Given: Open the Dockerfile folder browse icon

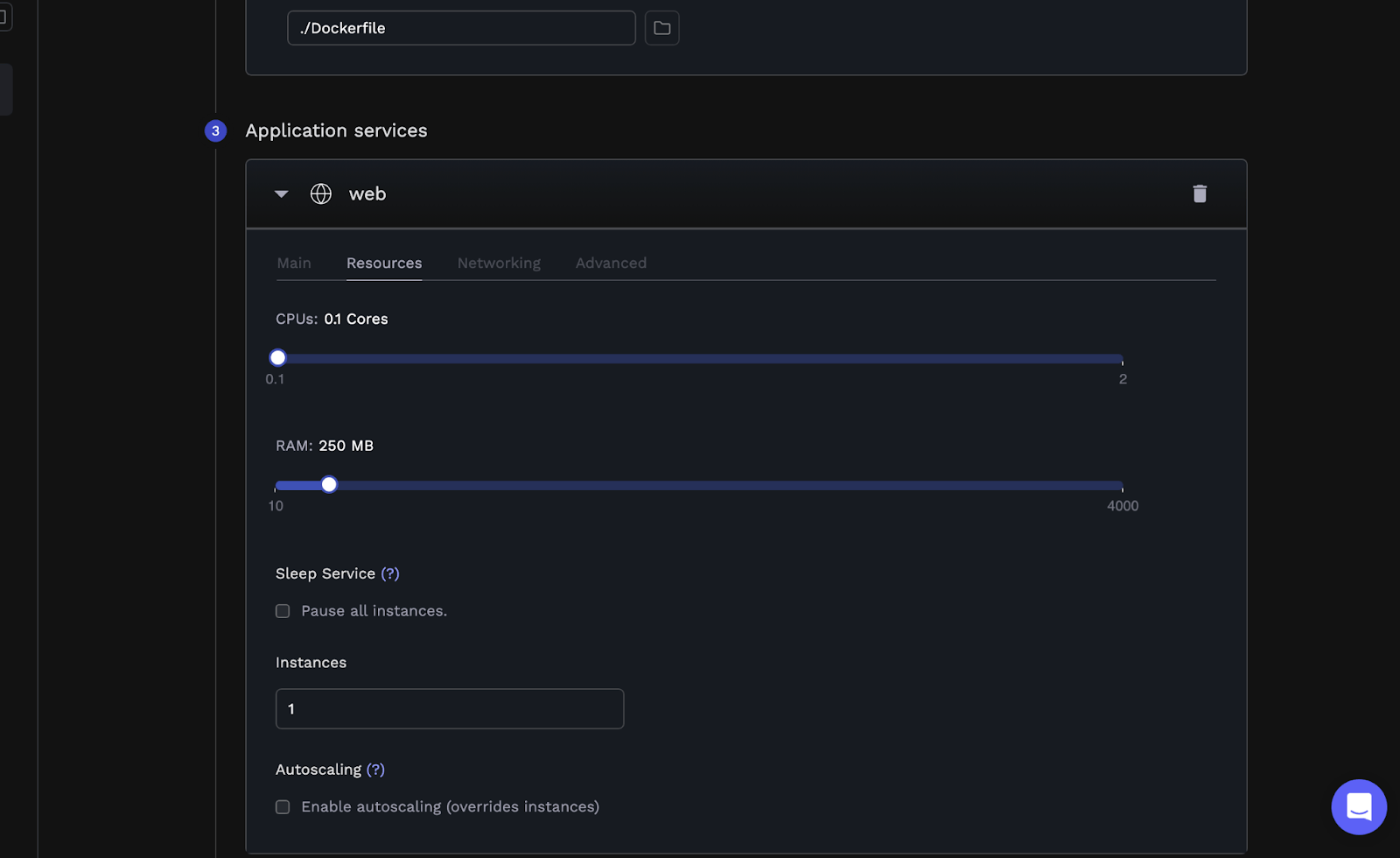Looking at the screenshot, I should 661,28.
